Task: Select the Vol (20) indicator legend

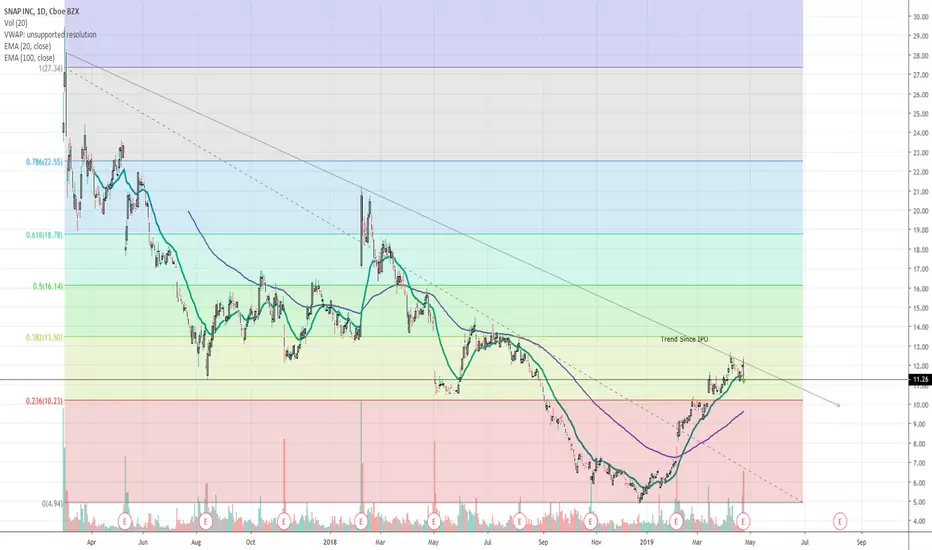Action: tap(15, 23)
